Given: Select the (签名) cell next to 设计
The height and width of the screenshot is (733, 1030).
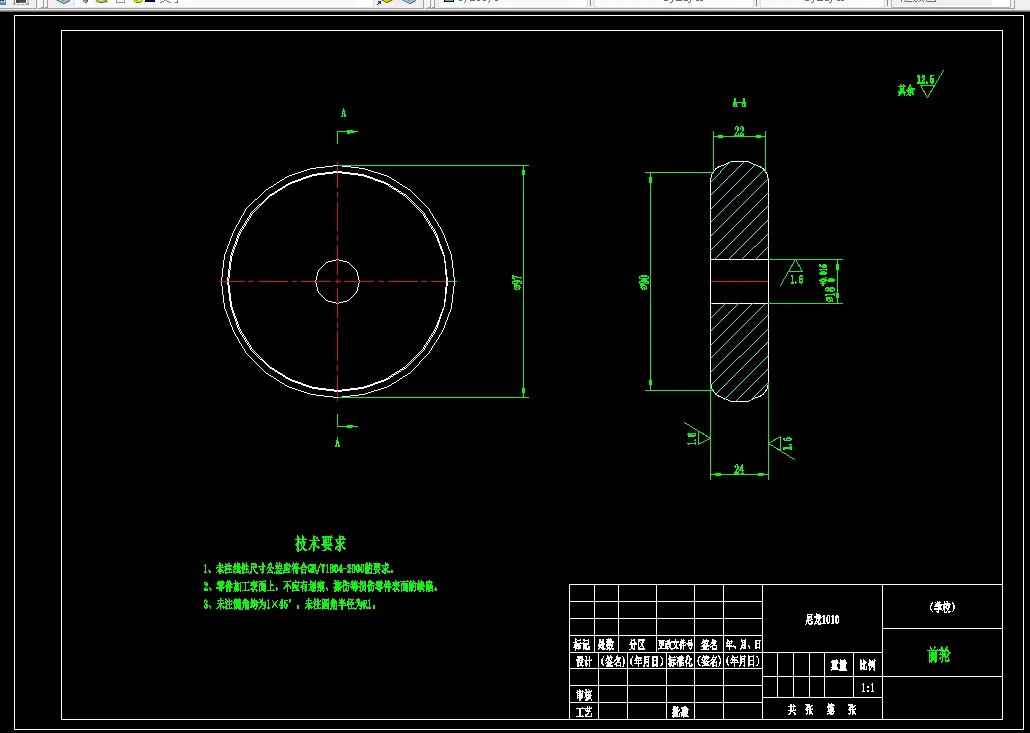Looking at the screenshot, I should (612, 661).
